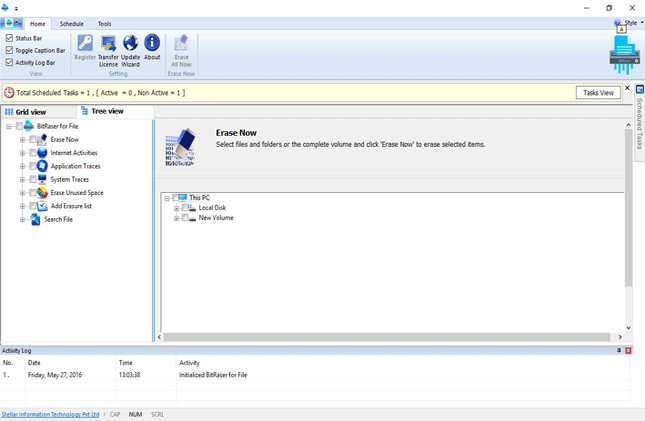Viewport: 645px width, 421px height.
Task: Click the horizontal scrollbar right arrow
Action: click(620, 337)
